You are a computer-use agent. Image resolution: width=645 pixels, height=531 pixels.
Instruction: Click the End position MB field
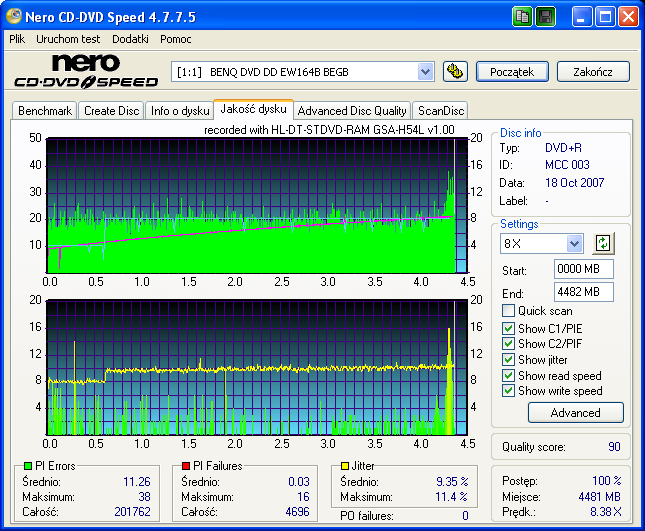(x=583, y=292)
